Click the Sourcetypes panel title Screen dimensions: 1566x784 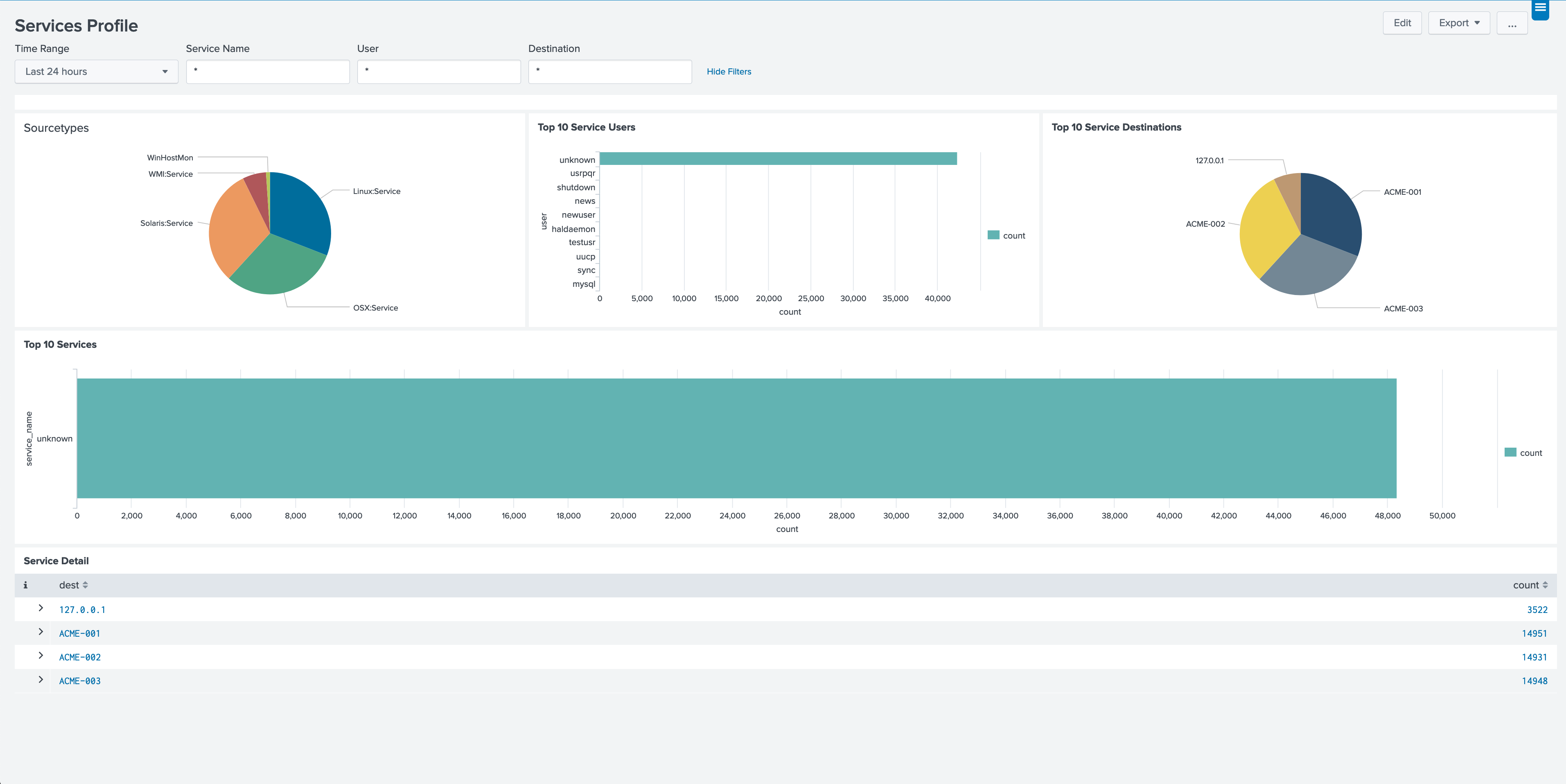[56, 128]
